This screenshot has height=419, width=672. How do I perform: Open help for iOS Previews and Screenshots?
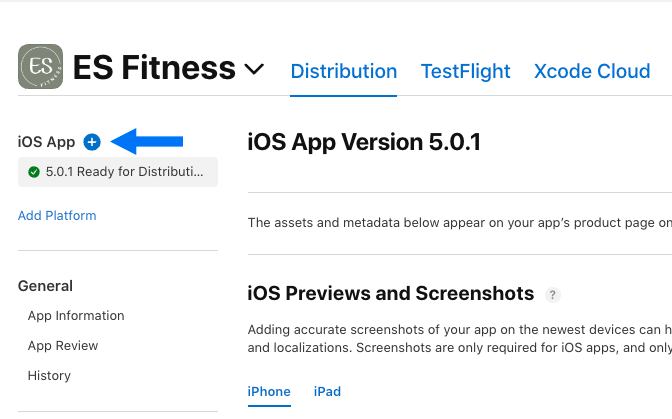pyautogui.click(x=552, y=295)
